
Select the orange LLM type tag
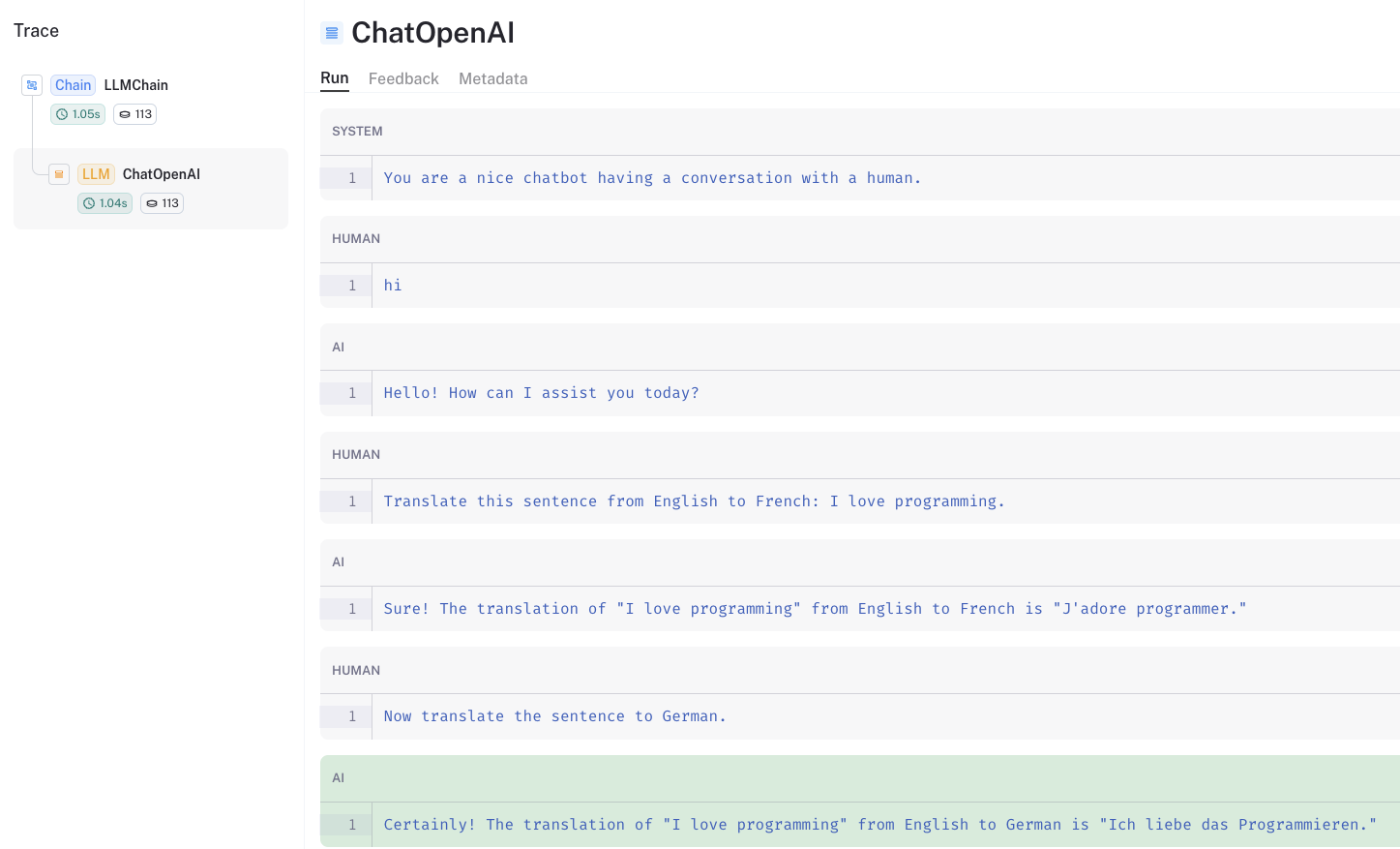96,174
